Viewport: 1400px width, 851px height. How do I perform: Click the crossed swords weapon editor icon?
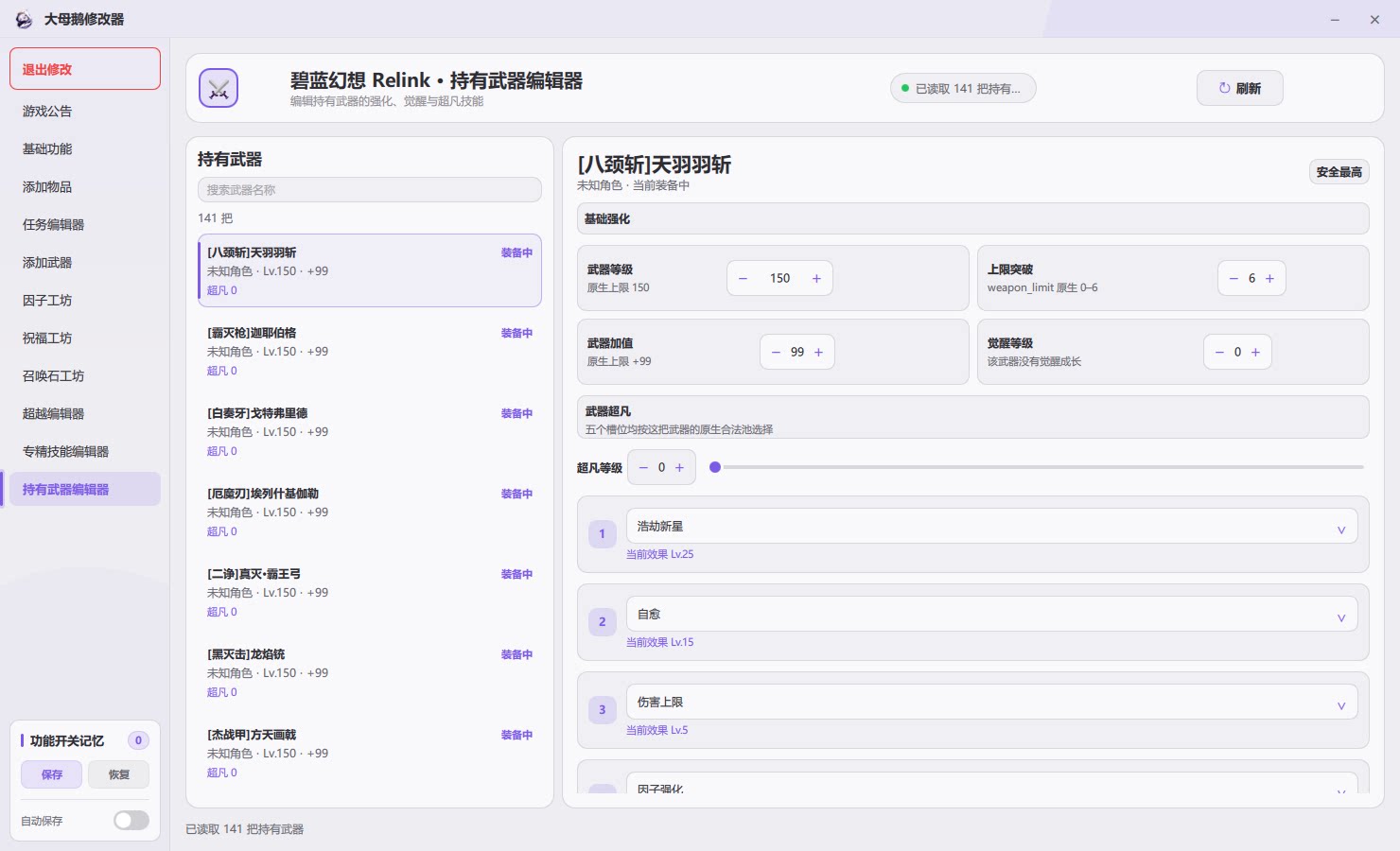pos(219,88)
